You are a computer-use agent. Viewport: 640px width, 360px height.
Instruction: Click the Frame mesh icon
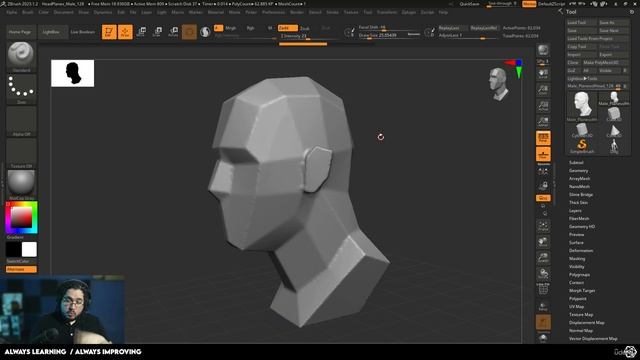click(x=543, y=226)
